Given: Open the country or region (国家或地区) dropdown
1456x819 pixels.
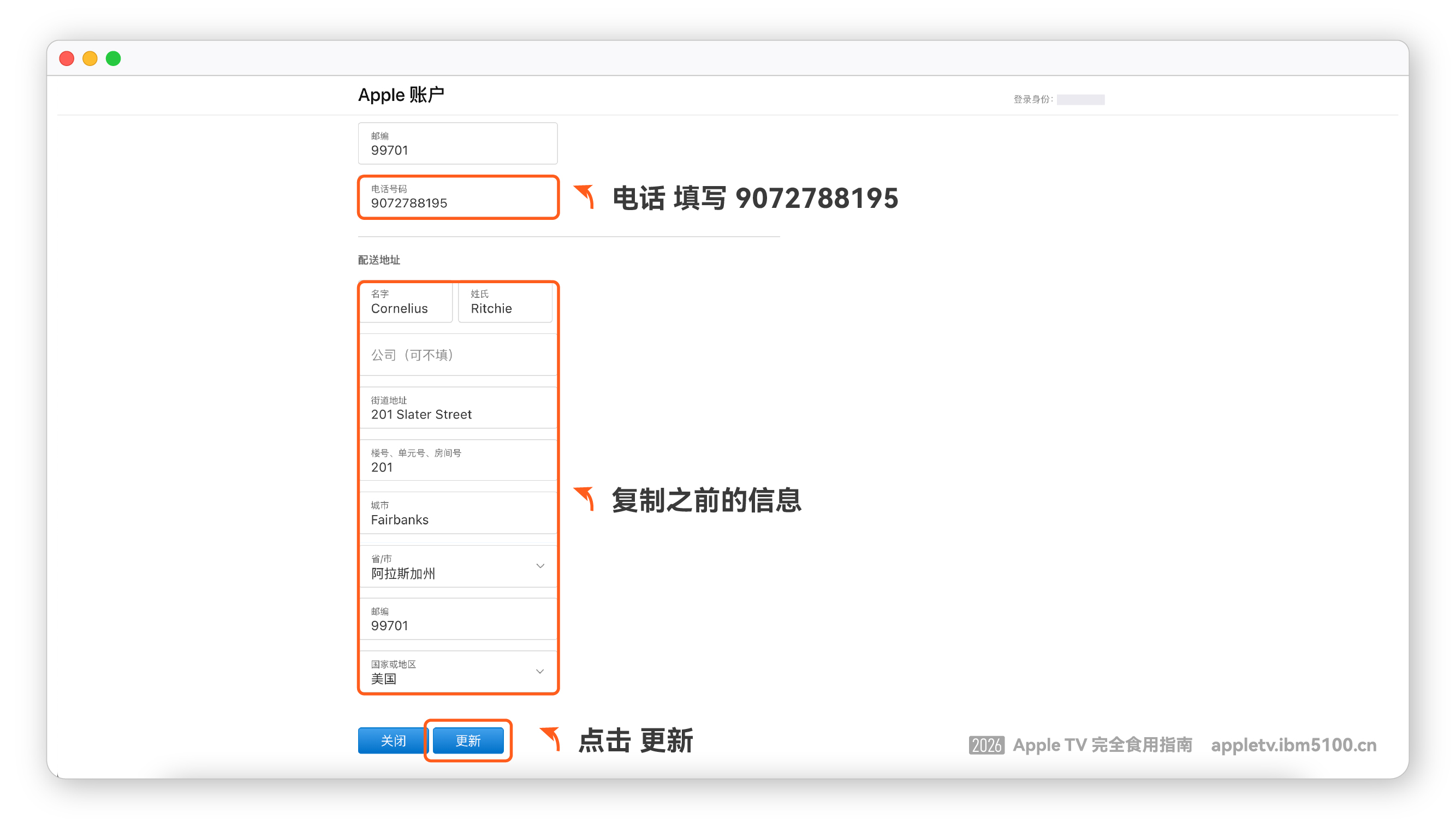Looking at the screenshot, I should tap(458, 672).
